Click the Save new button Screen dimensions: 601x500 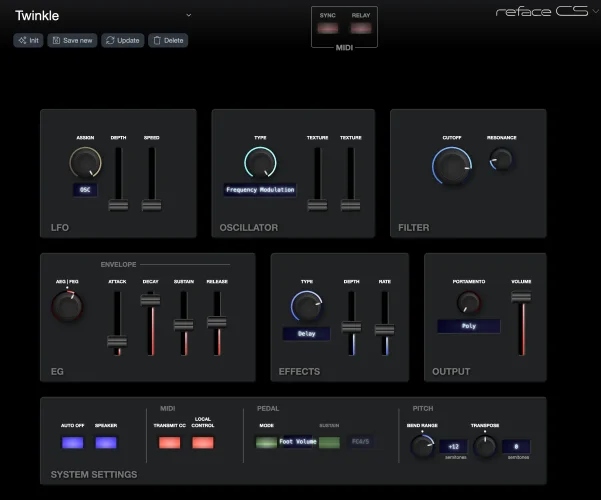coord(72,40)
